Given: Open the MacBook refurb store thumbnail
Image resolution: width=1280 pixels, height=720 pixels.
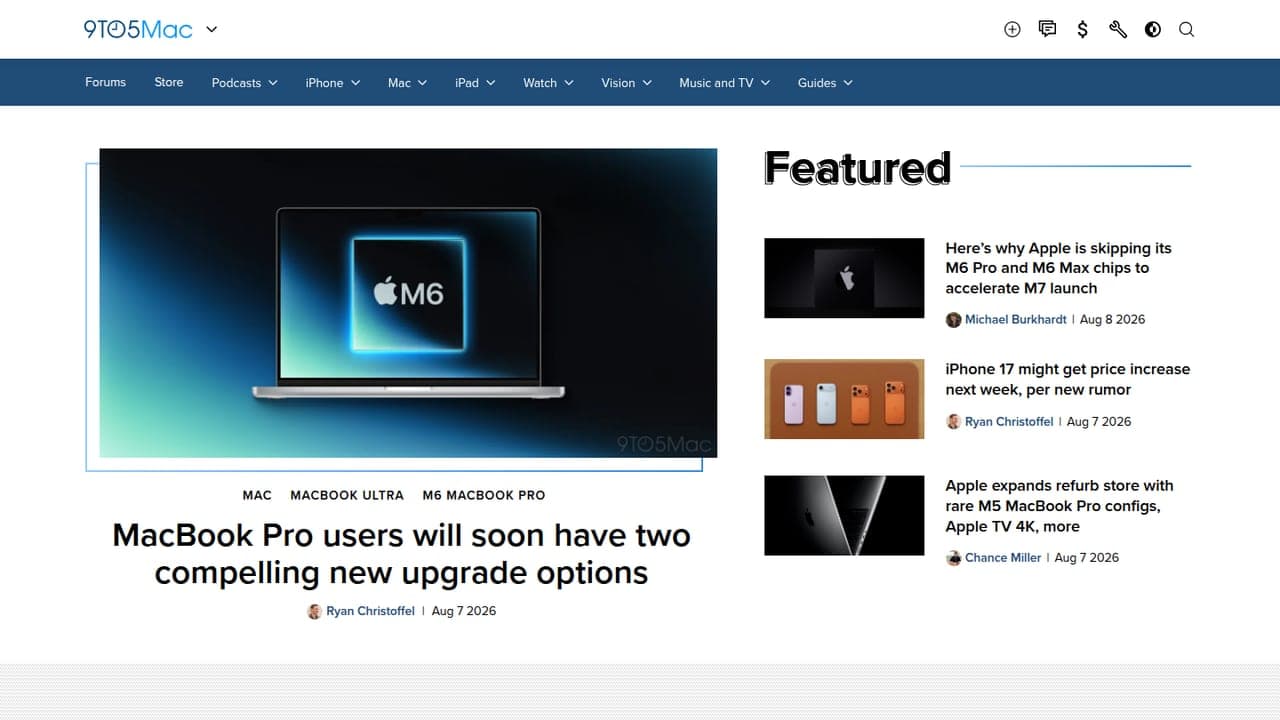Looking at the screenshot, I should [844, 515].
